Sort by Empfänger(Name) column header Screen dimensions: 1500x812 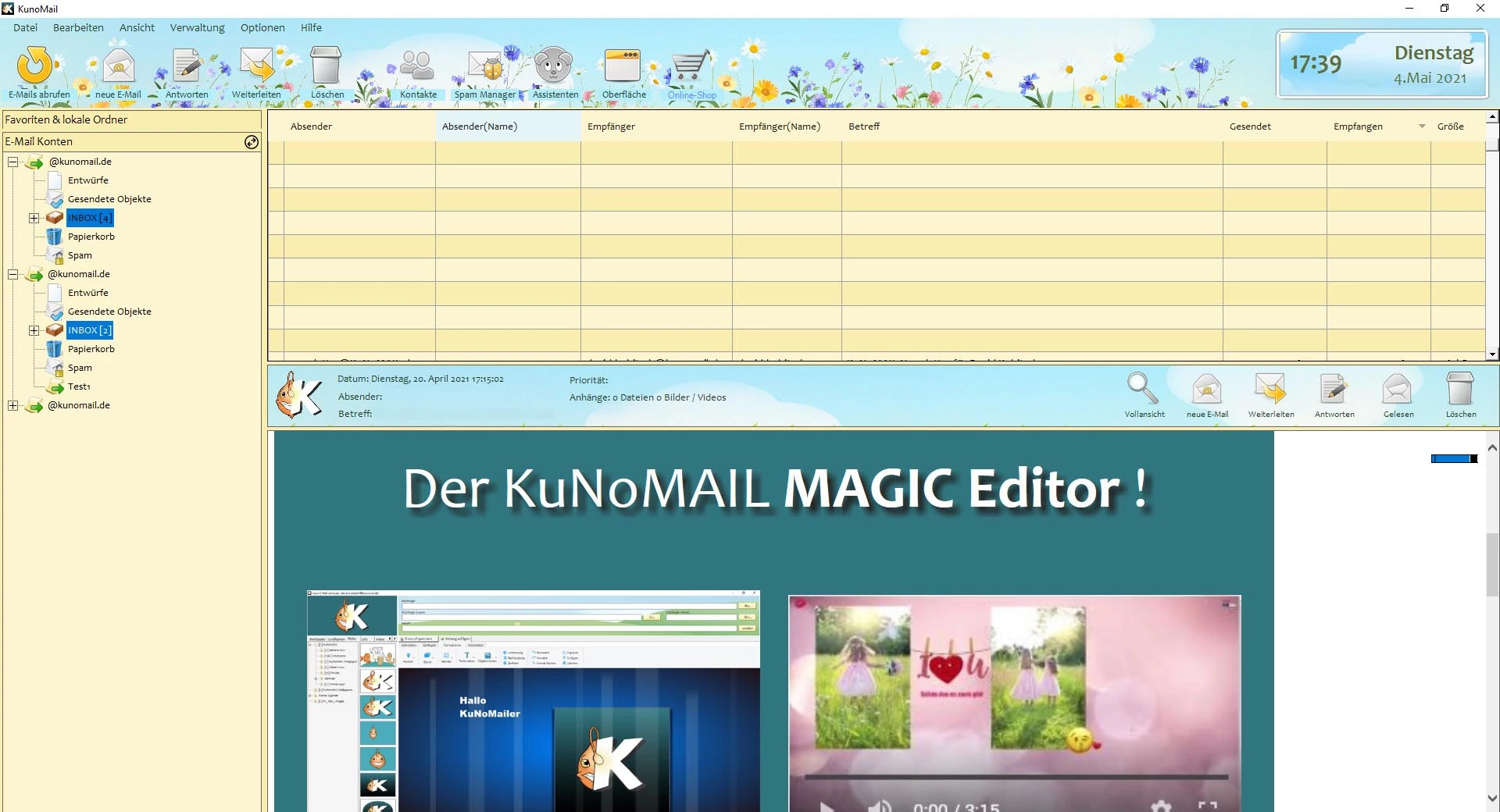click(787, 126)
